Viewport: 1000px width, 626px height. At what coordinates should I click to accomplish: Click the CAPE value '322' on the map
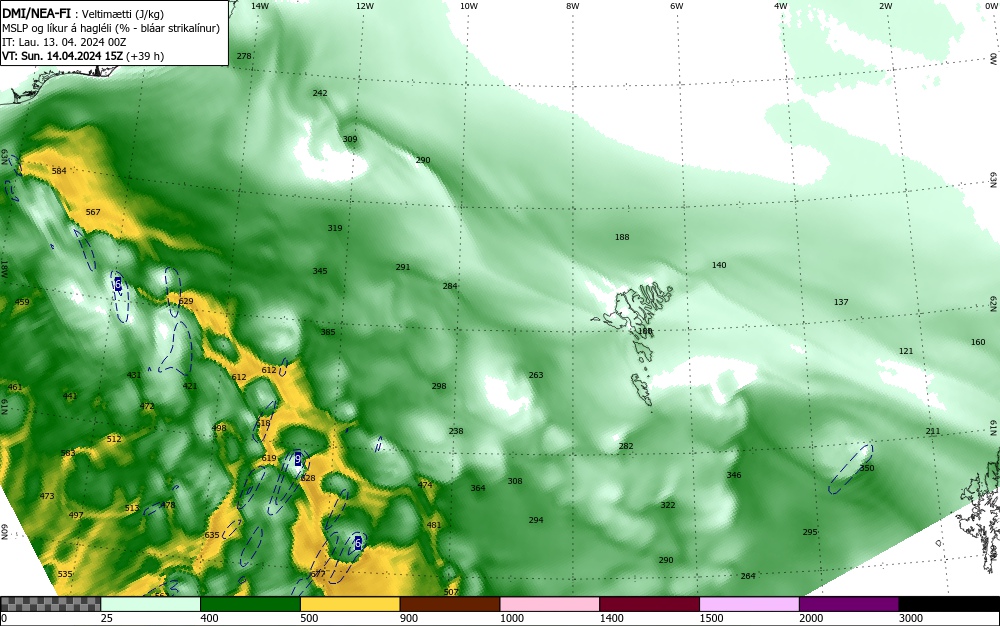667,505
